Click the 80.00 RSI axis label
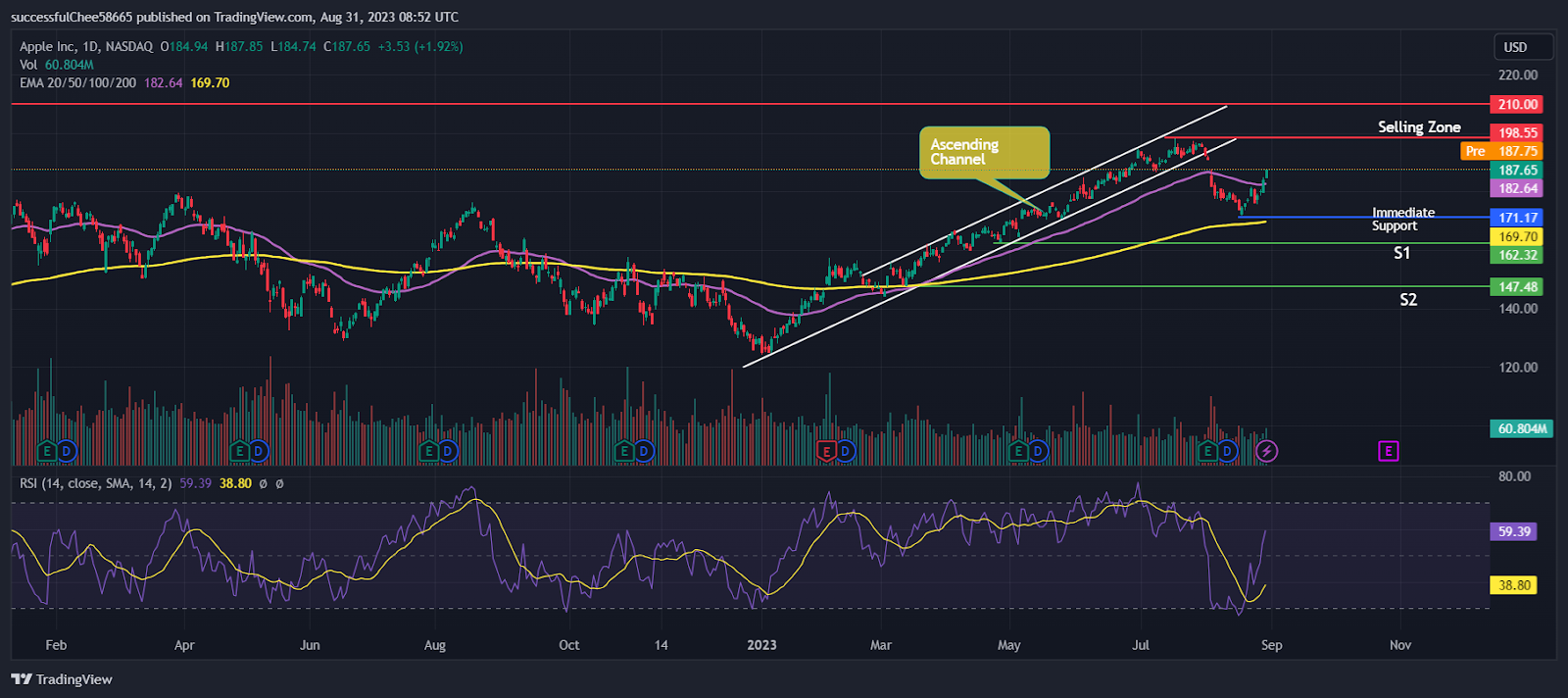This screenshot has width=1568, height=698. tap(1514, 475)
